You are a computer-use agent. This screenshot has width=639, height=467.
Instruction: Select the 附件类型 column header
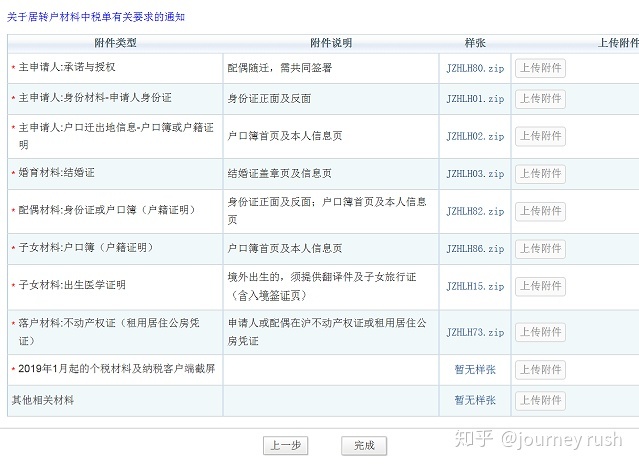tap(115, 43)
